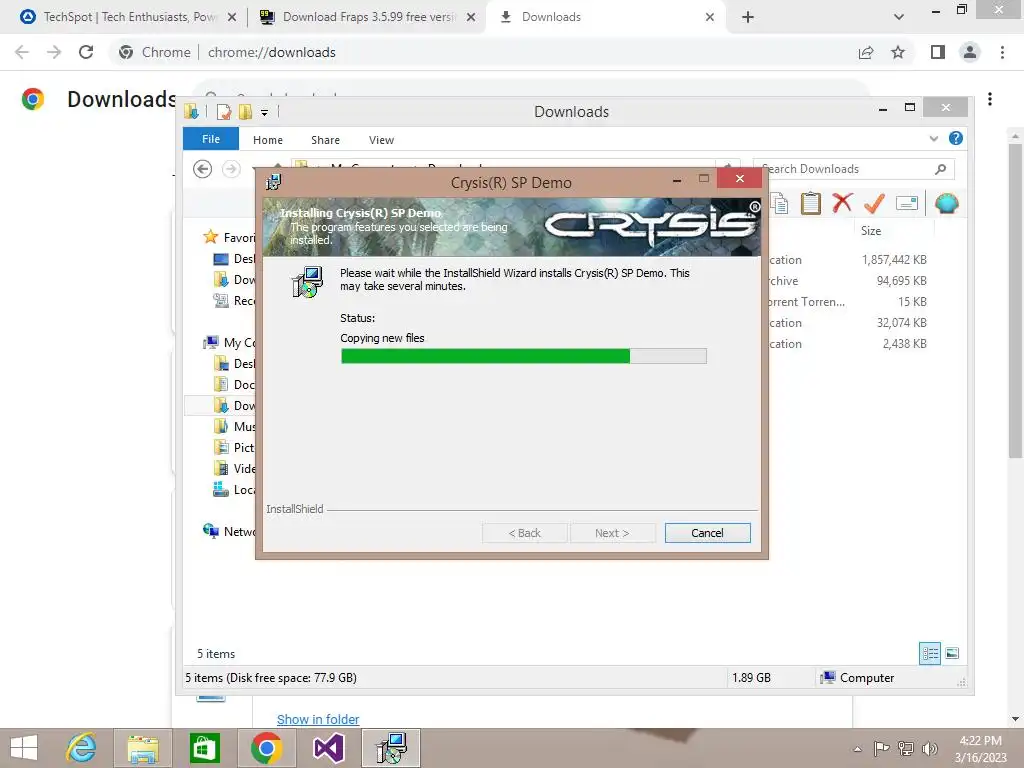Select Local Disk in navigation pane

[x=234, y=489]
